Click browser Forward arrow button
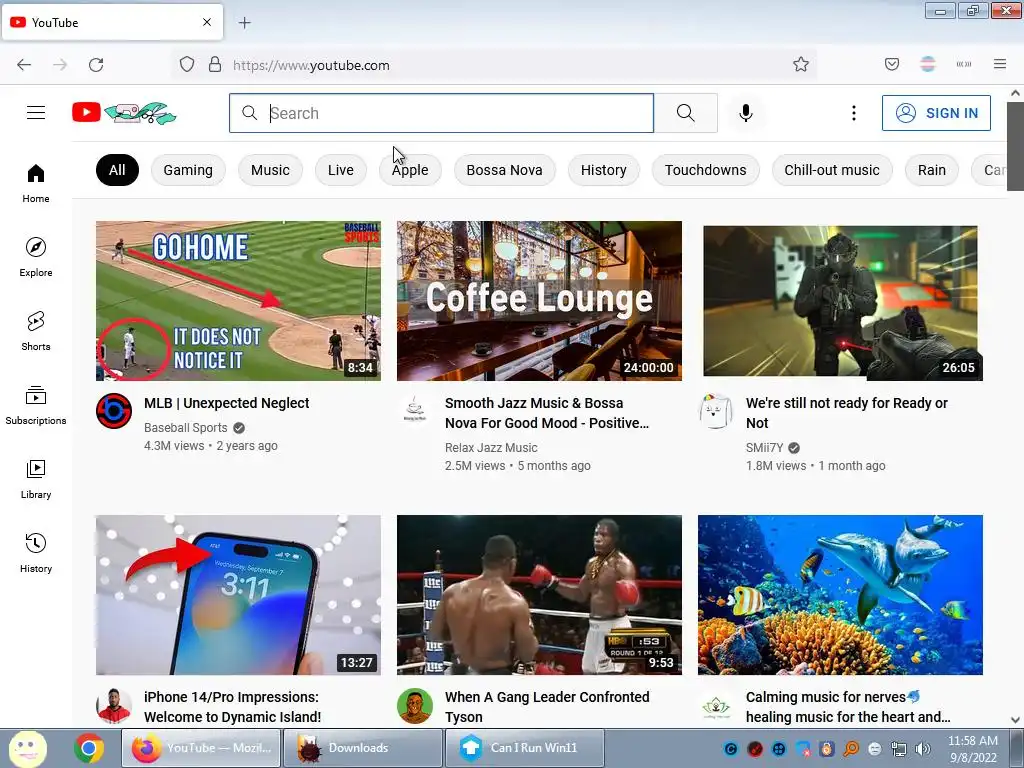 click(x=60, y=65)
